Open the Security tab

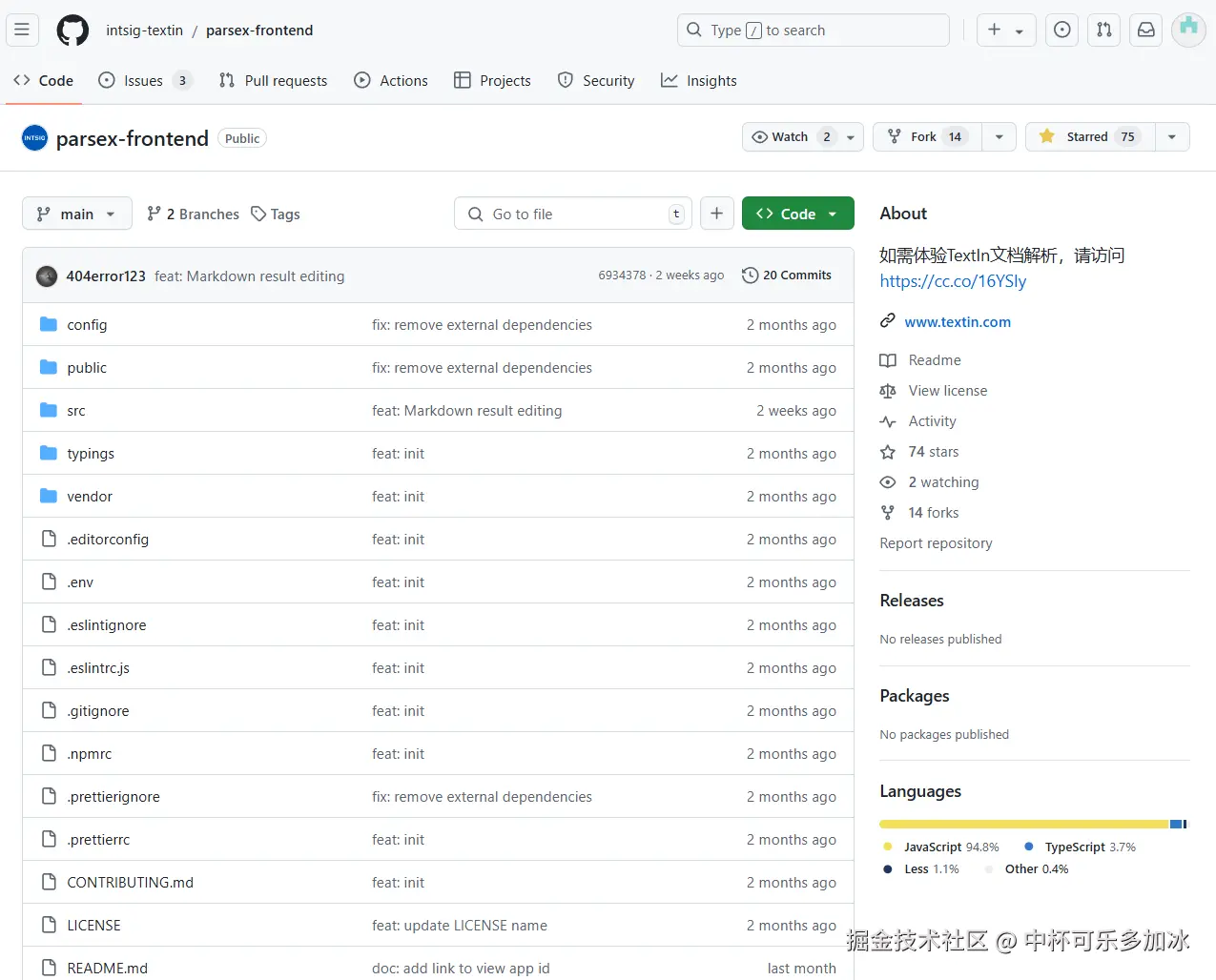coord(596,81)
